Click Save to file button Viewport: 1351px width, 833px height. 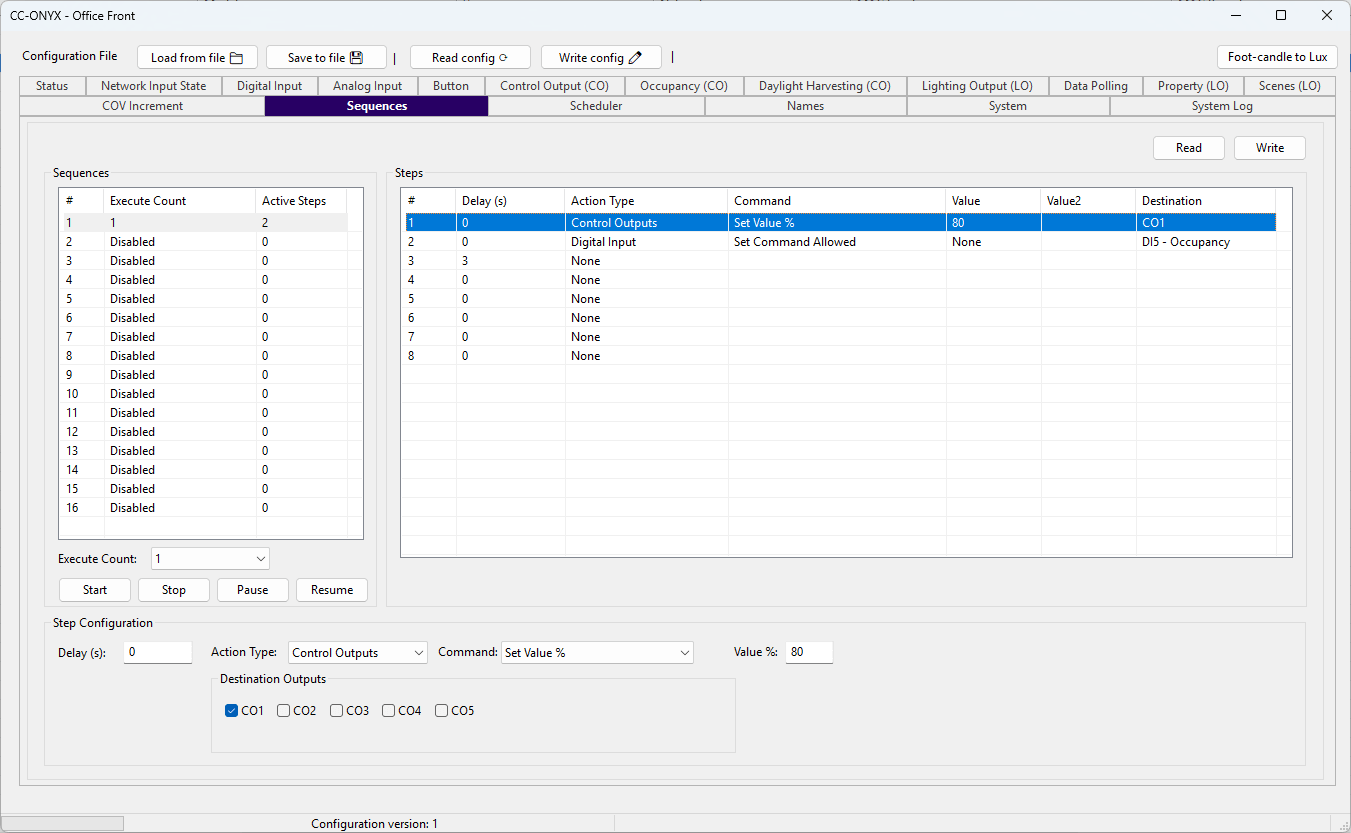tap(326, 57)
